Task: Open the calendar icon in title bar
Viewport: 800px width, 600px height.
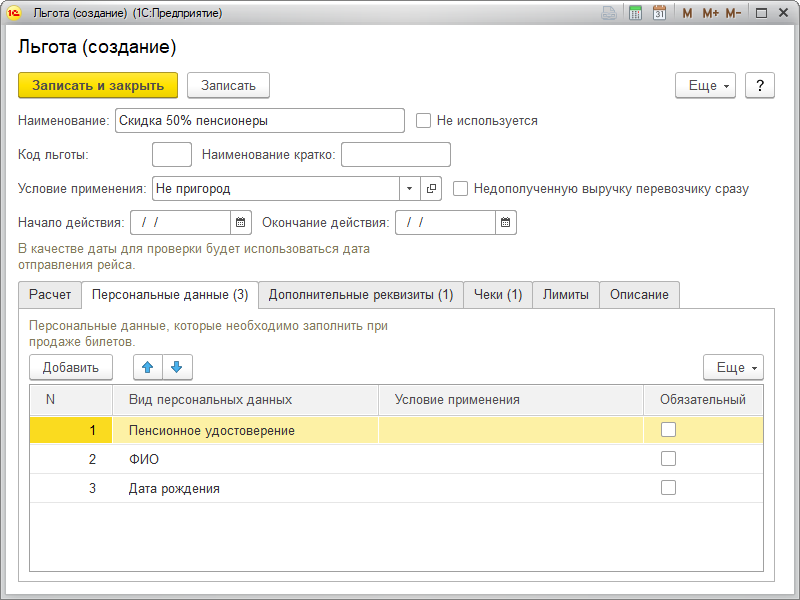Action: click(x=659, y=13)
